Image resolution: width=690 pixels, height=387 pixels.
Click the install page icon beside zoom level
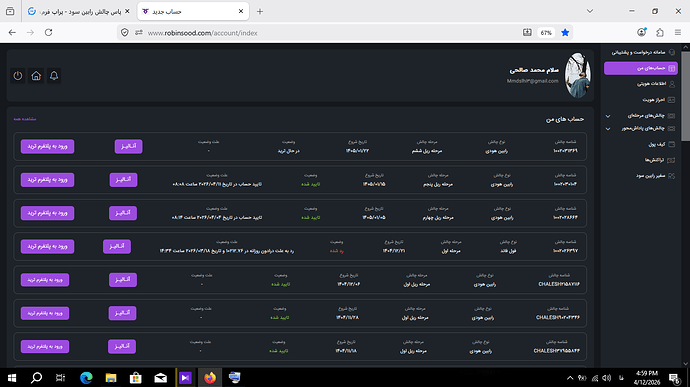pyautogui.click(x=527, y=33)
